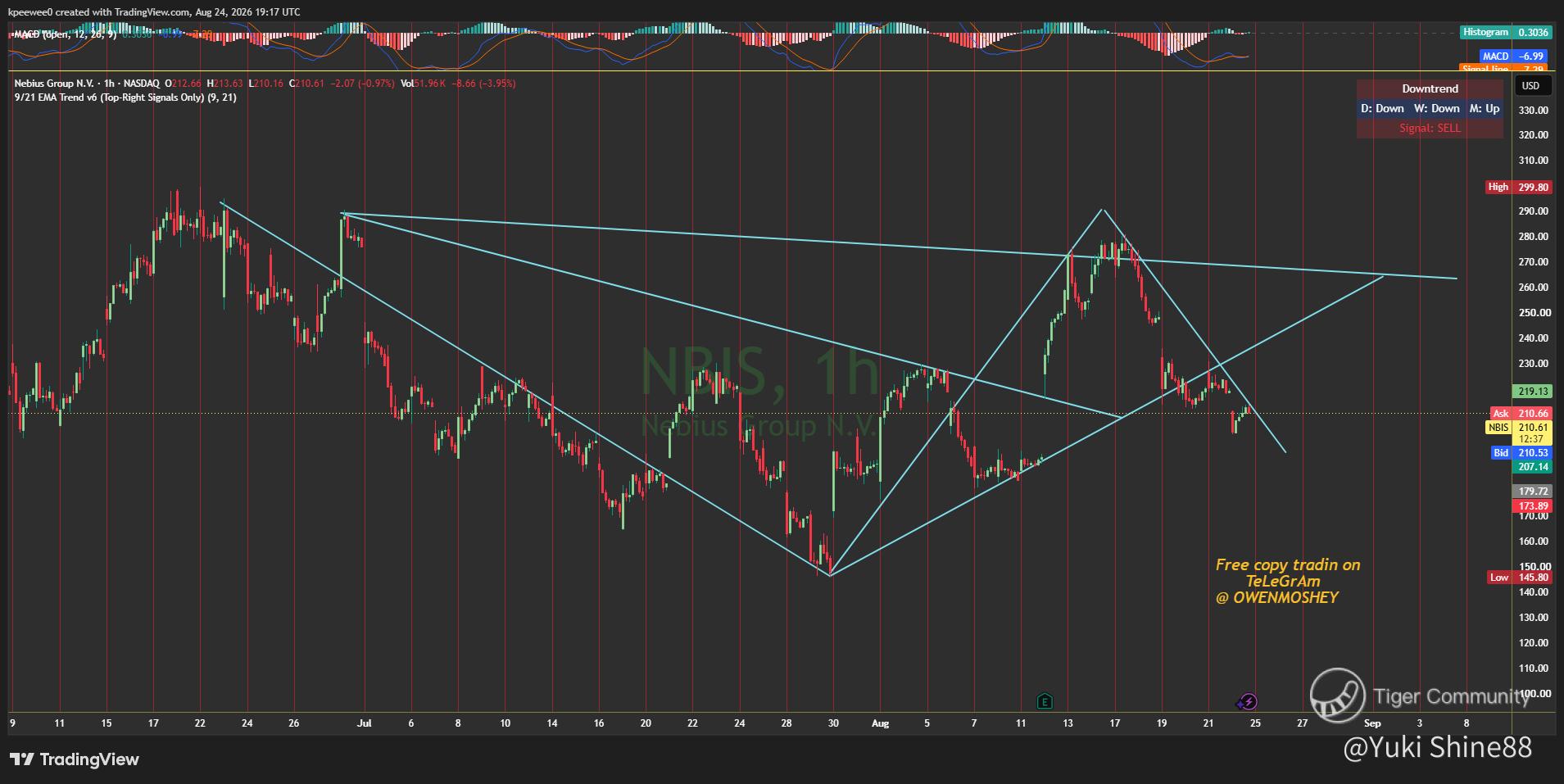Click the Low 145.80 price label
The height and width of the screenshot is (784, 1564).
pyautogui.click(x=1519, y=578)
